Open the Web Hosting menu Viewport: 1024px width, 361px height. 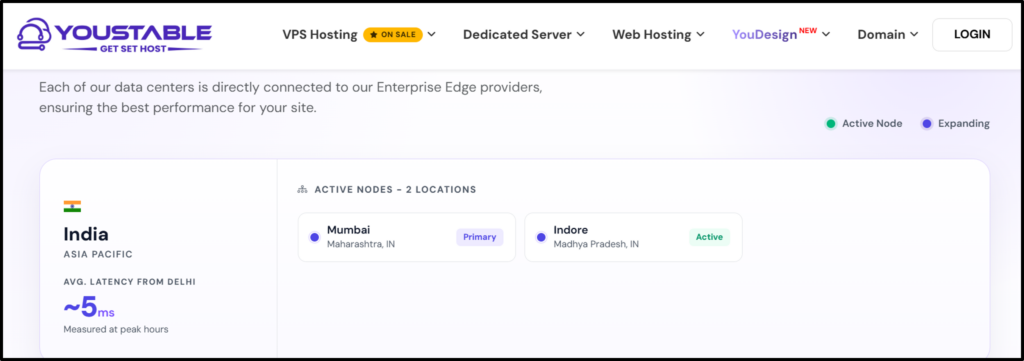(x=651, y=35)
